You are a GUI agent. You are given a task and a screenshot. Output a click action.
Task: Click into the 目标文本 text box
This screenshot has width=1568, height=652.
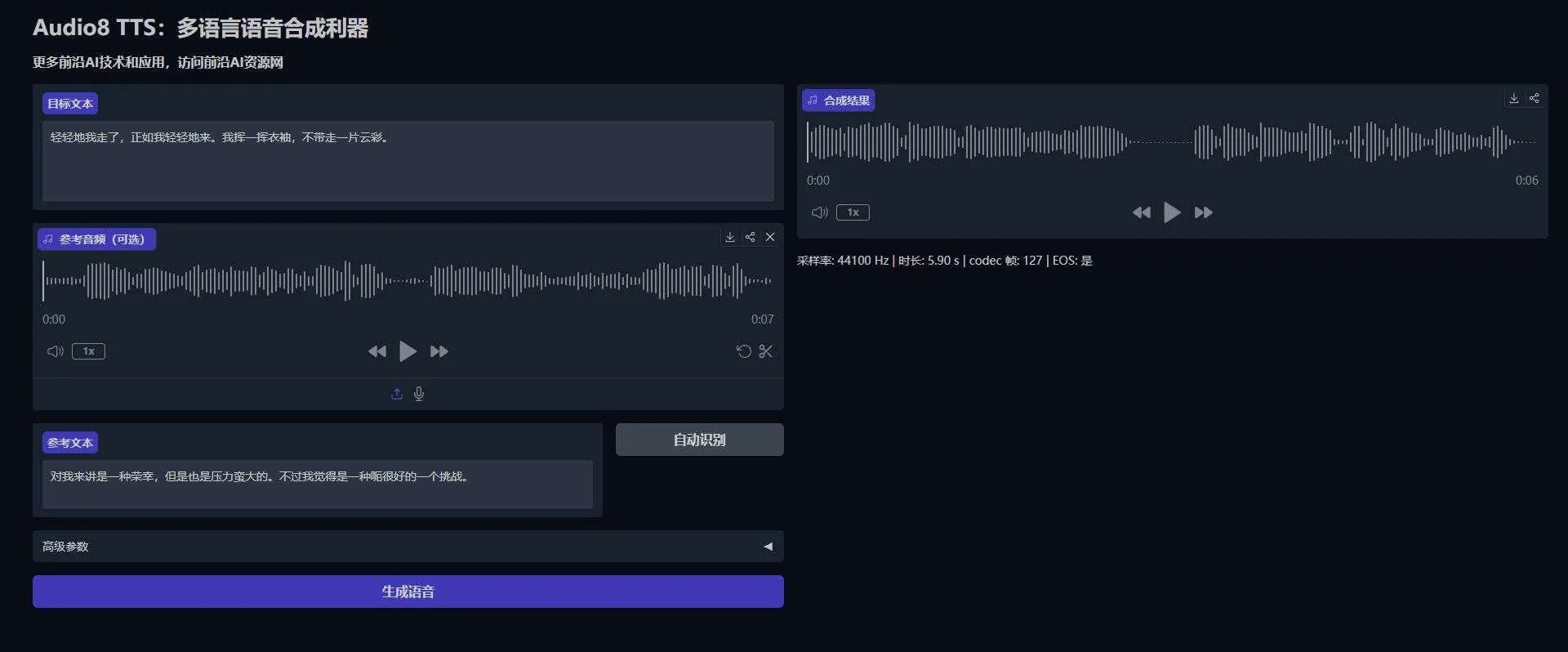click(408, 161)
